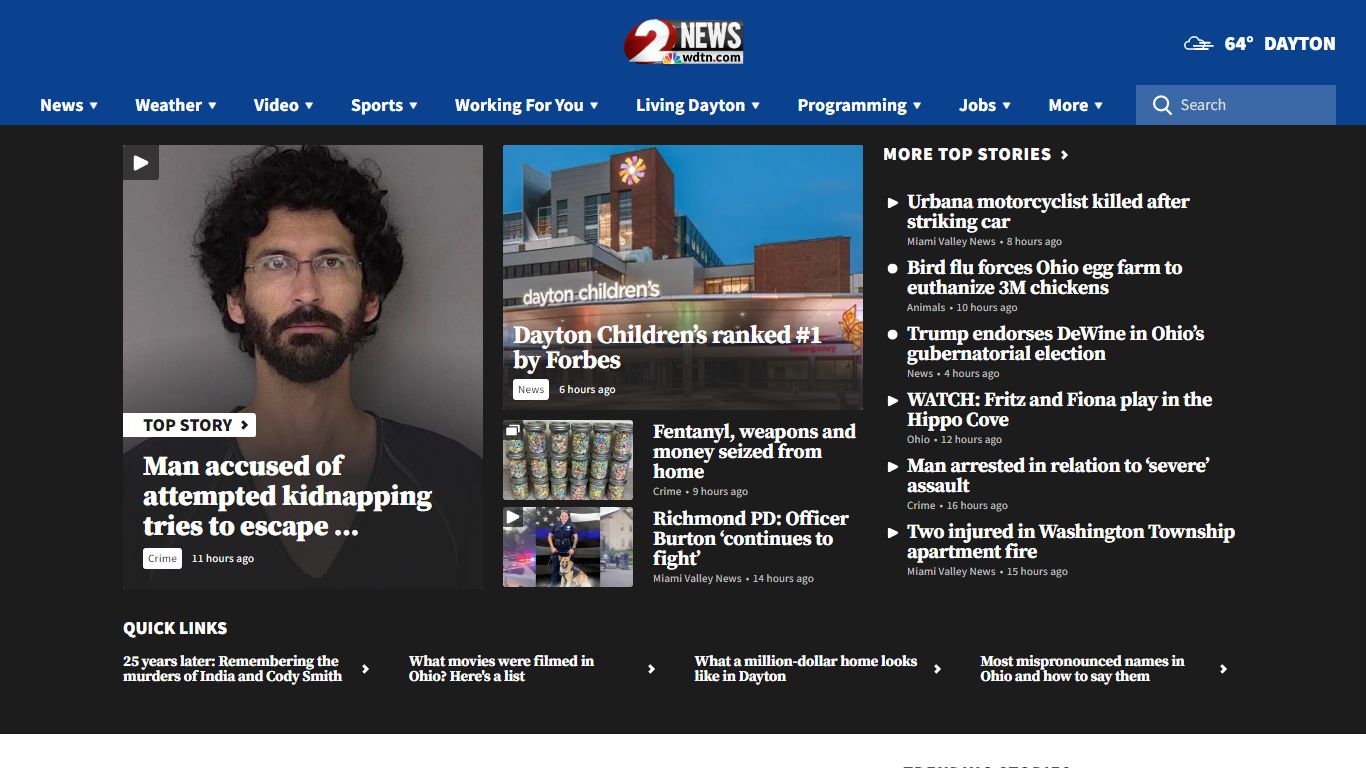Click Miami Valley News tag under Burton story
The width and height of the screenshot is (1366, 768).
[x=697, y=579]
